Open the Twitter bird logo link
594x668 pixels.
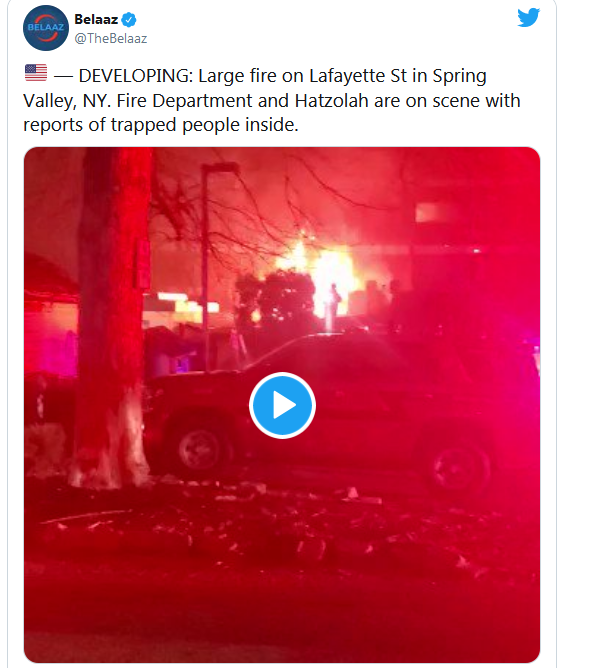(x=528, y=17)
